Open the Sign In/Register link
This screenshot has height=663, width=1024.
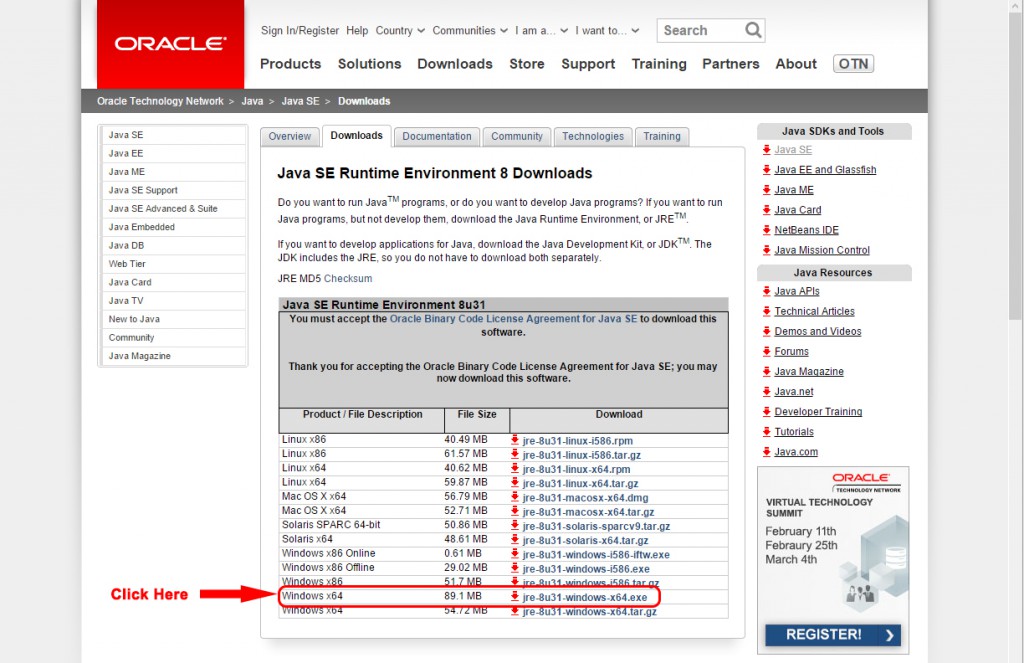click(x=300, y=31)
